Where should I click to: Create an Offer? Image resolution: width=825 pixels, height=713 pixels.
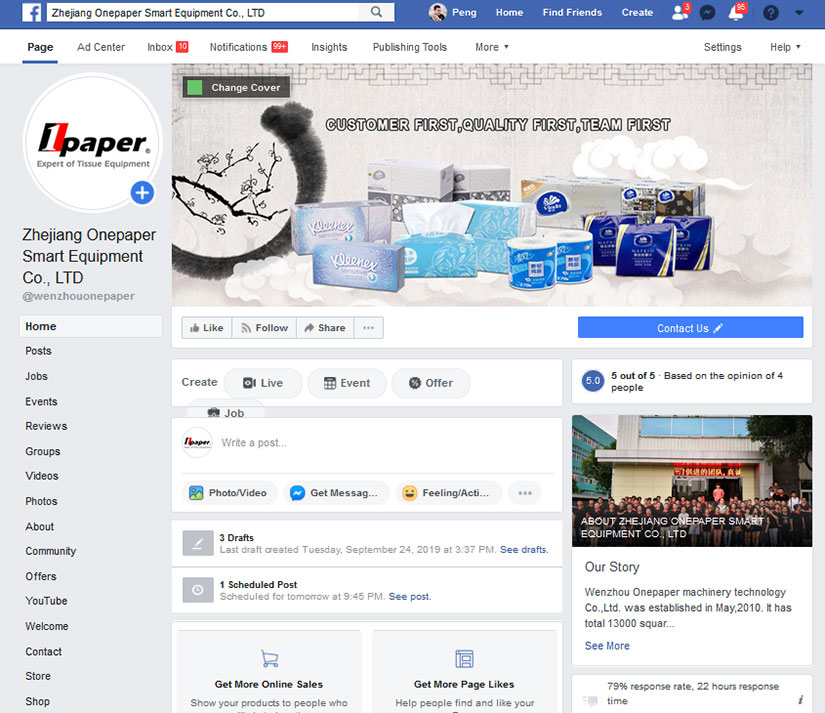click(431, 383)
